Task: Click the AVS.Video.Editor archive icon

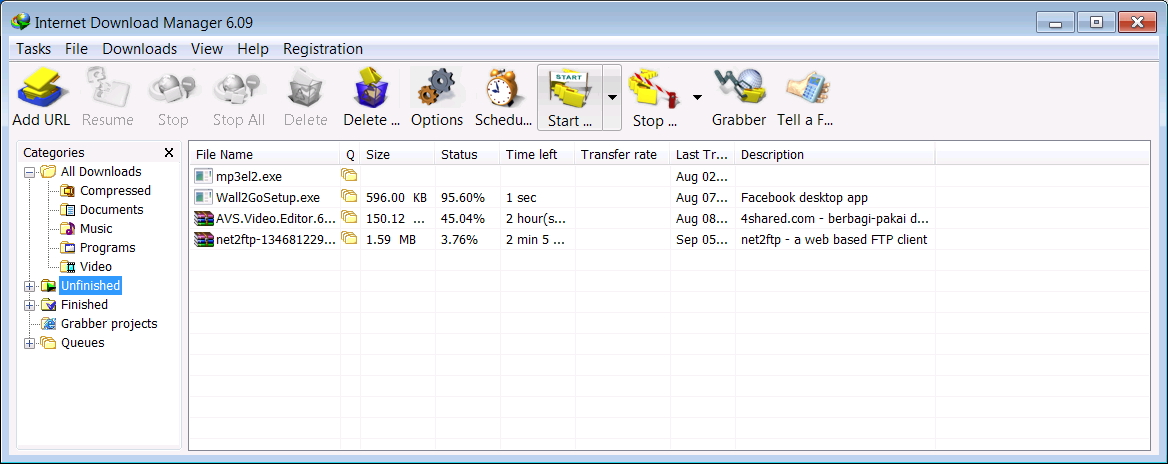Action: [x=203, y=218]
